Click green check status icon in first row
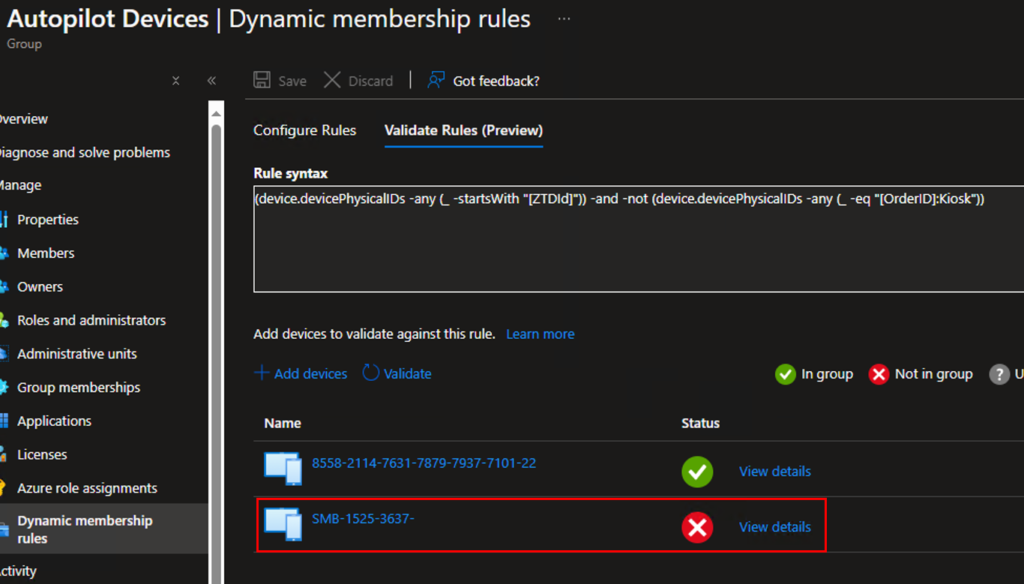This screenshot has height=584, width=1024. (697, 472)
